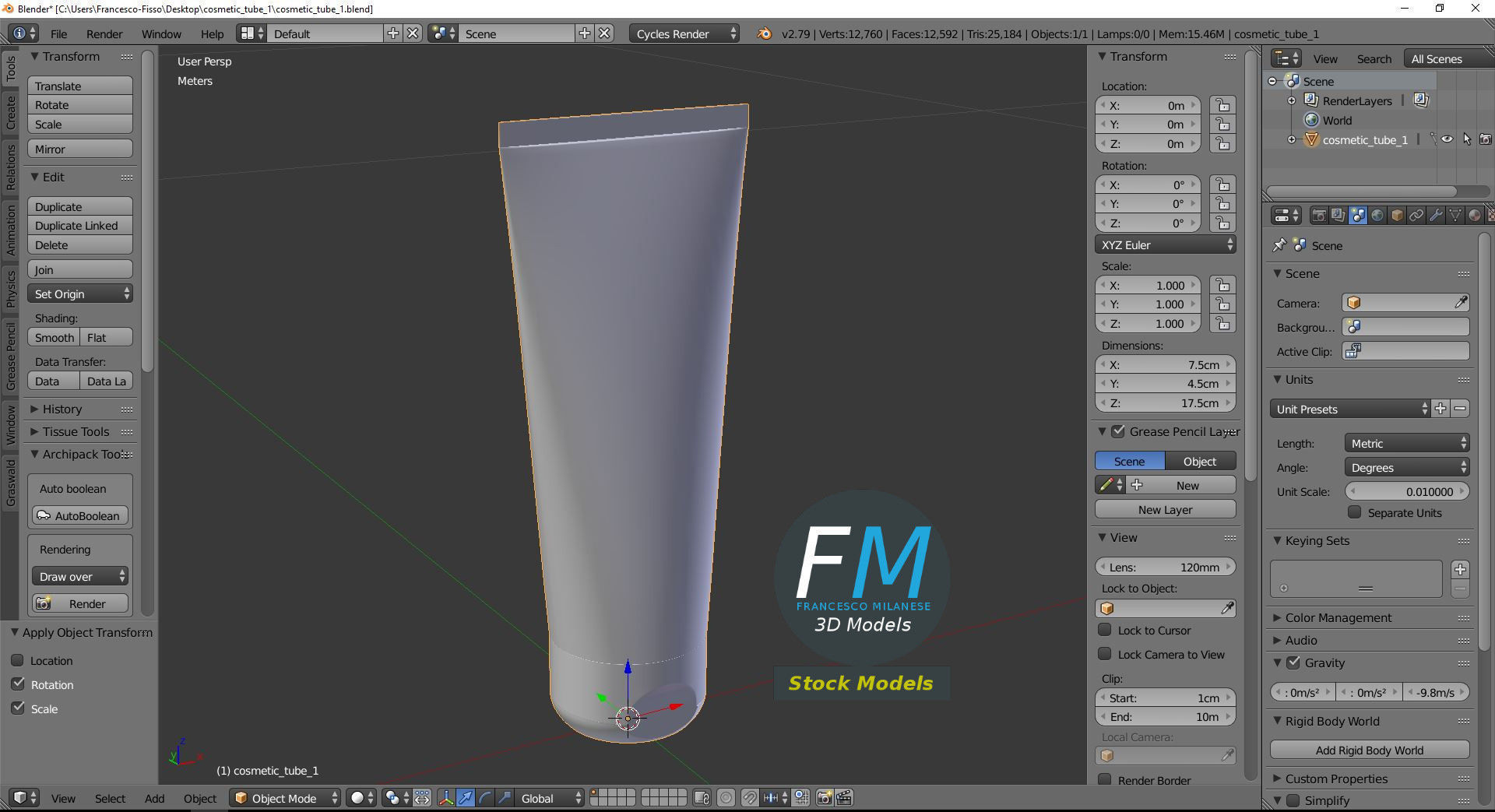Screen dimensions: 1495x812
Task: Open the Length Metric dropdown
Action: click(x=1406, y=443)
